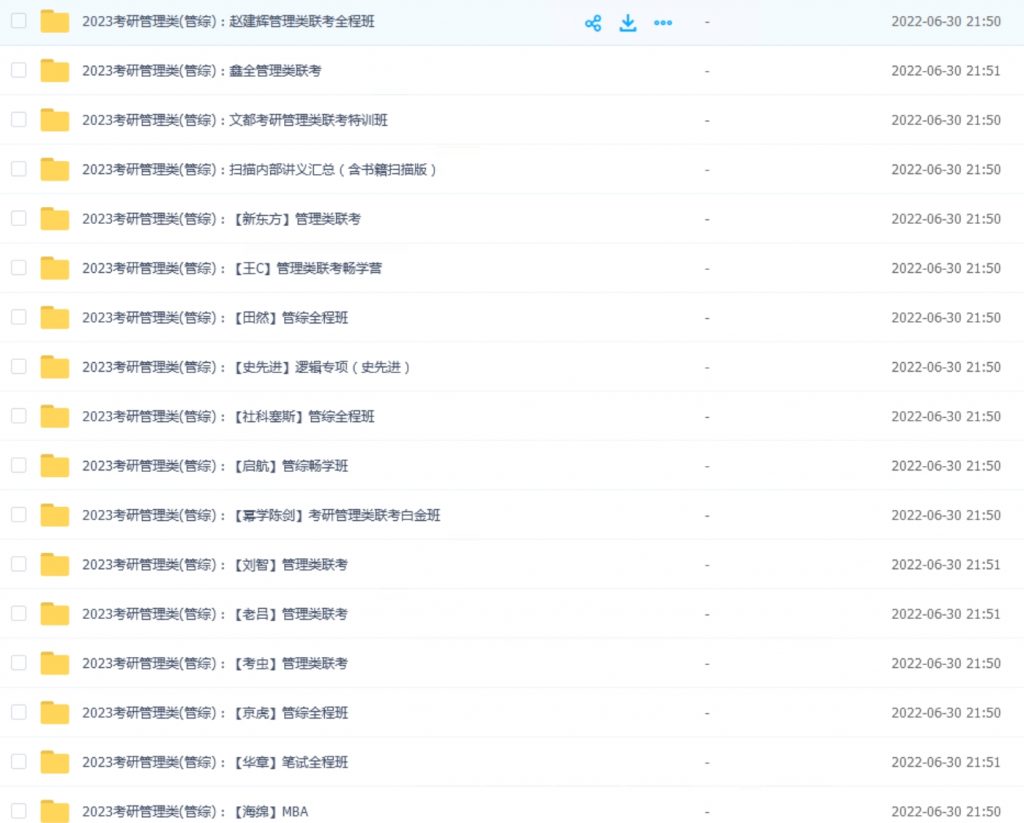Open folder name 【社科赛斯】管综全程班
The image size is (1024, 823).
click(x=228, y=416)
